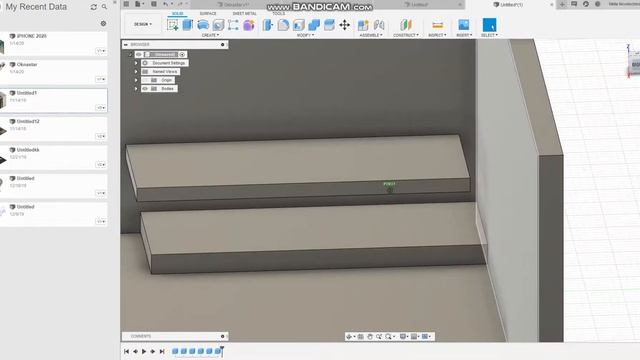Select the Joint tool icon
Screen dimensions: 640x360
[x=379, y=25]
